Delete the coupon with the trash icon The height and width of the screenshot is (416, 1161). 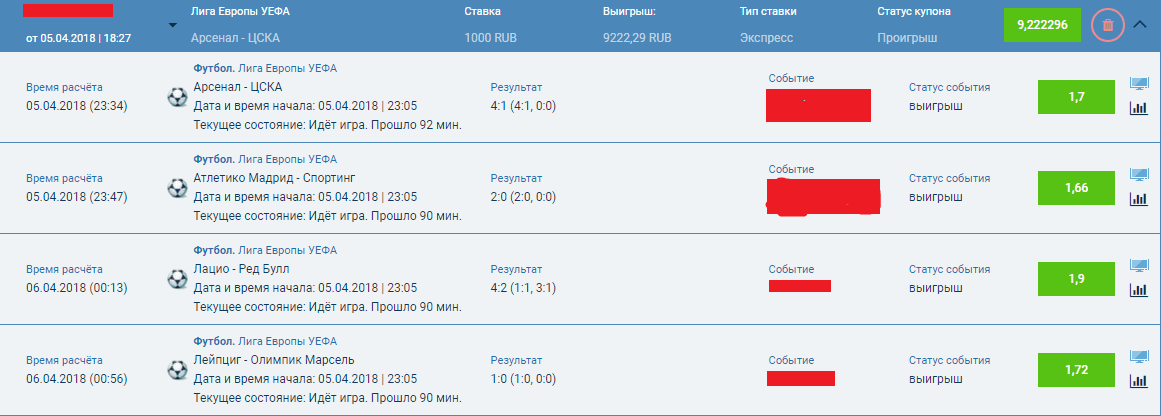[1107, 25]
